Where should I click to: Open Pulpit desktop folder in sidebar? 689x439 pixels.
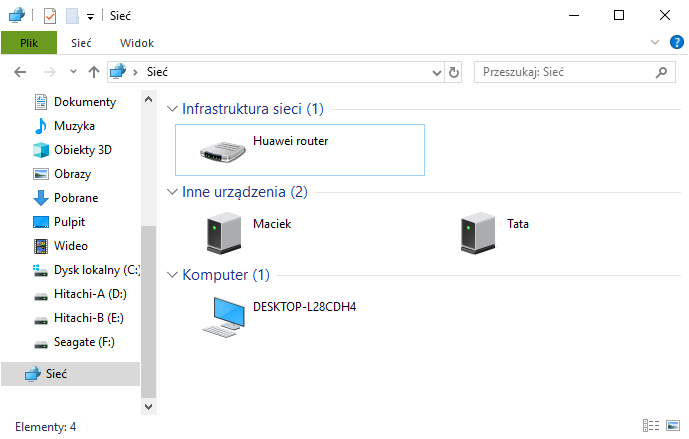[x=59, y=222]
